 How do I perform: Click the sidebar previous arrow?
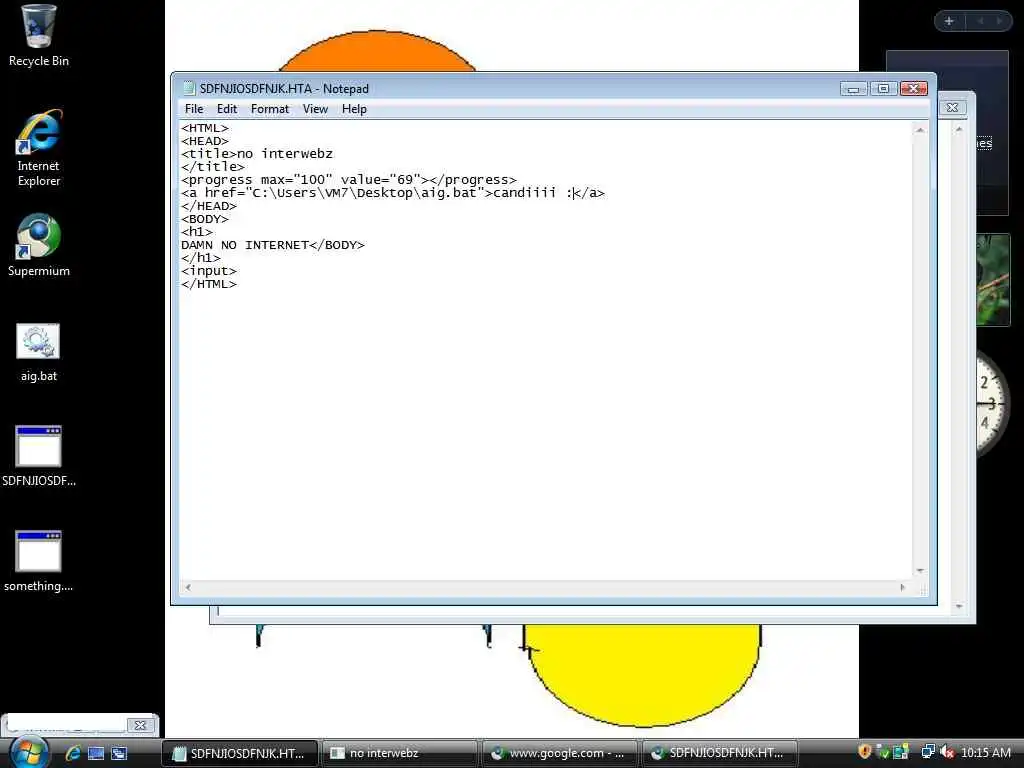(x=980, y=21)
